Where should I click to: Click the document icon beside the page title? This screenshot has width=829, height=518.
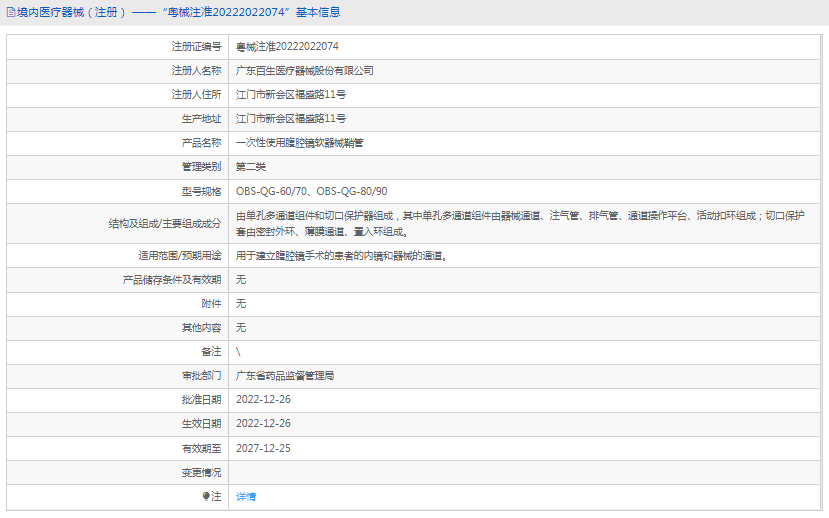(x=11, y=12)
